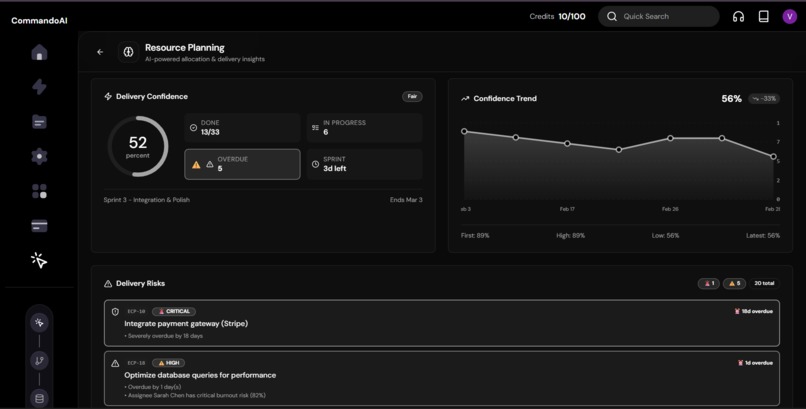
Task: Click the 1d overdue label
Action: [x=755, y=363]
